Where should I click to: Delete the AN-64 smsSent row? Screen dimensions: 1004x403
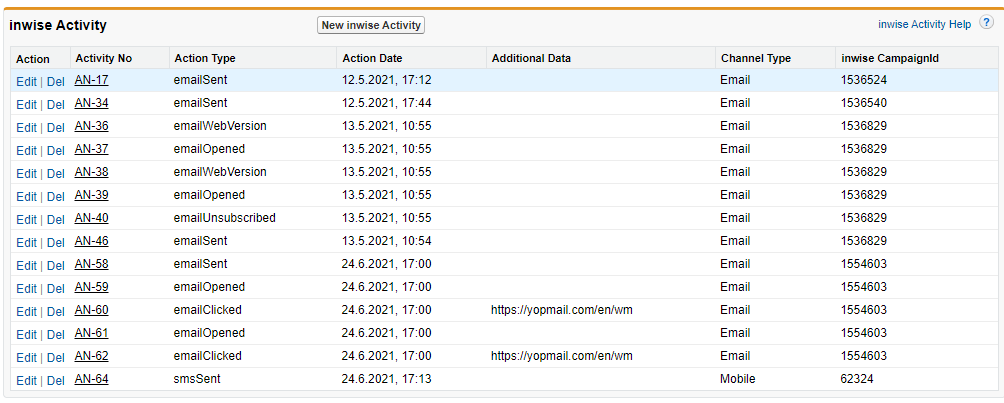pyautogui.click(x=56, y=381)
